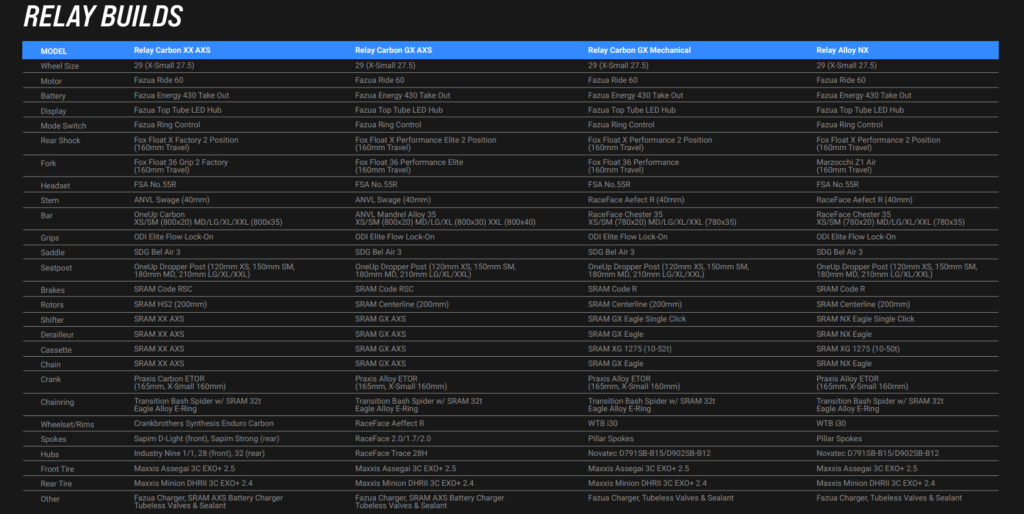Select the Praxis Carbon ETOR crank cell
1024x514 pixels.
coord(180,383)
